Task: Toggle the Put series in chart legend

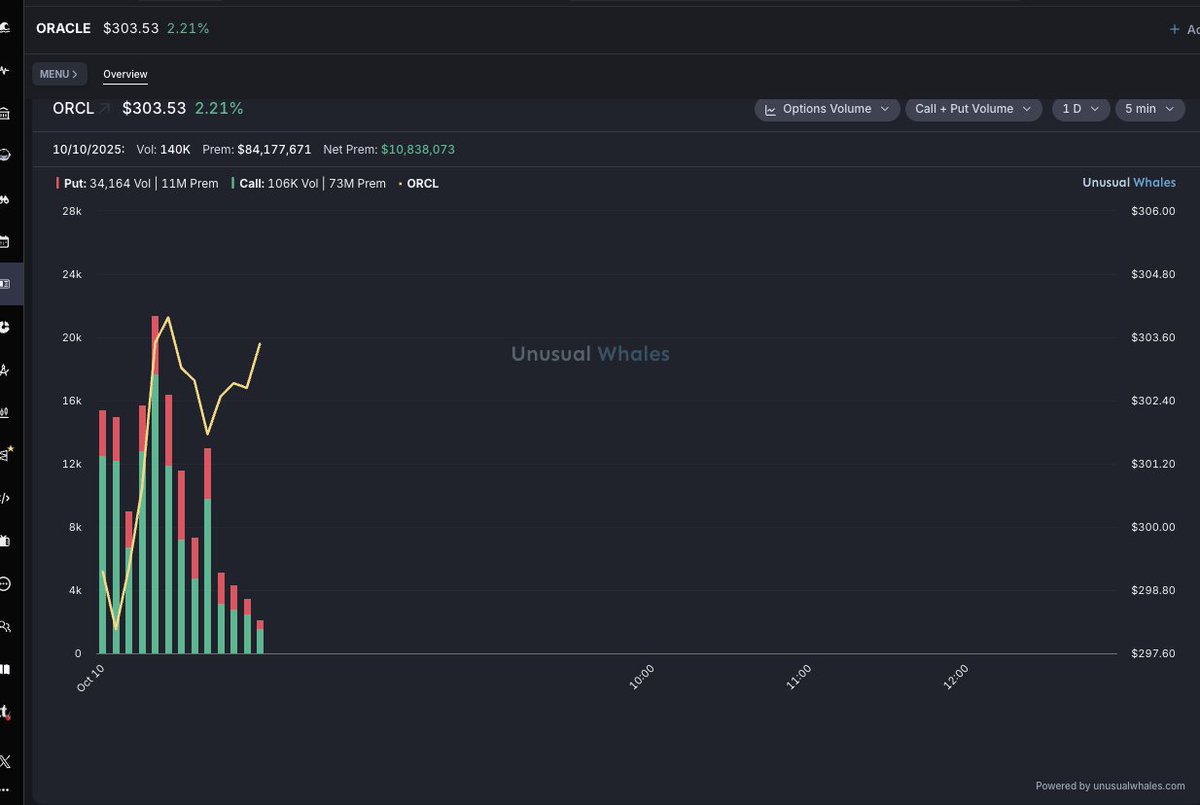Action: coord(136,184)
